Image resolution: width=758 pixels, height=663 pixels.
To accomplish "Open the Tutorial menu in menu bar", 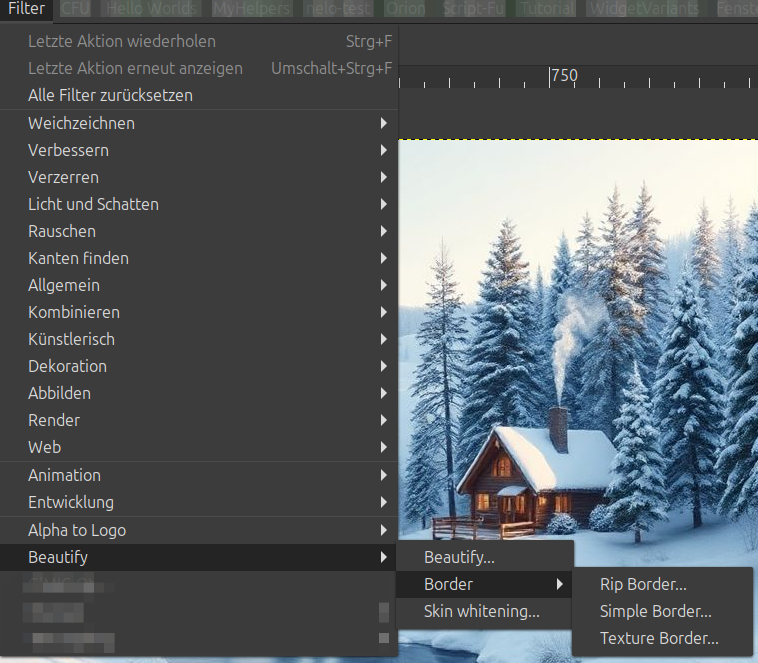I will (x=547, y=9).
